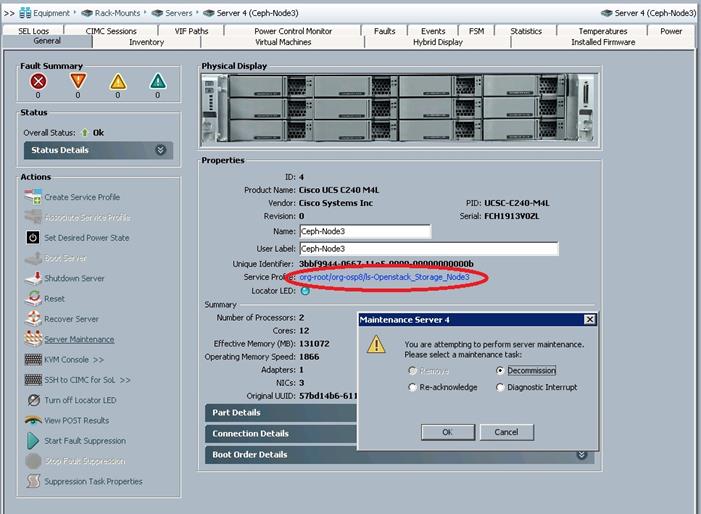Click the minor faults yellow triangle icon
Image resolution: width=701 pixels, height=514 pixels.
[x=118, y=81]
